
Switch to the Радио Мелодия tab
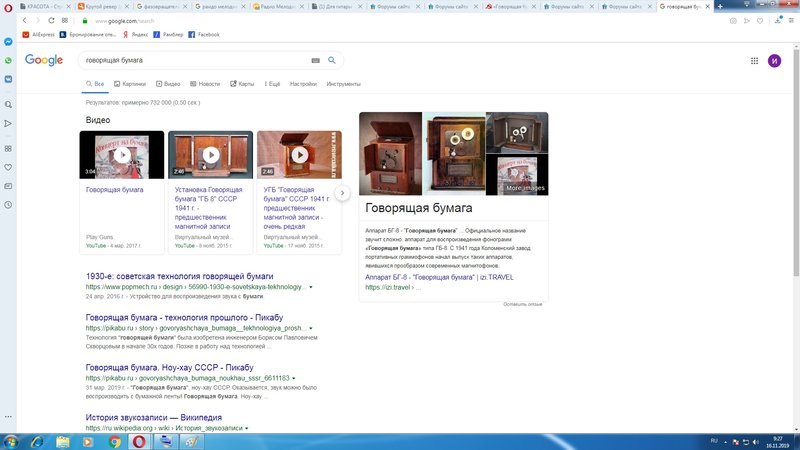point(278,7)
